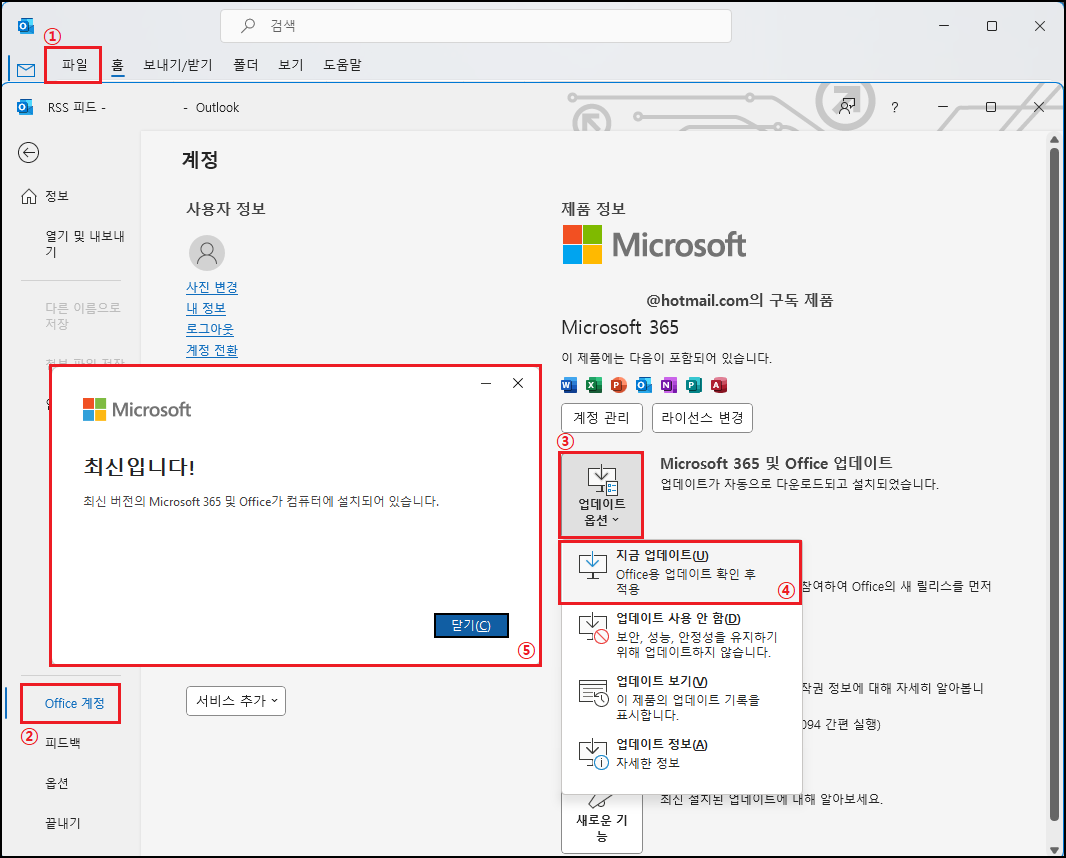Click the 라이선스 변경 button
Viewport: 1066px width, 858px height.
pyautogui.click(x=702, y=417)
